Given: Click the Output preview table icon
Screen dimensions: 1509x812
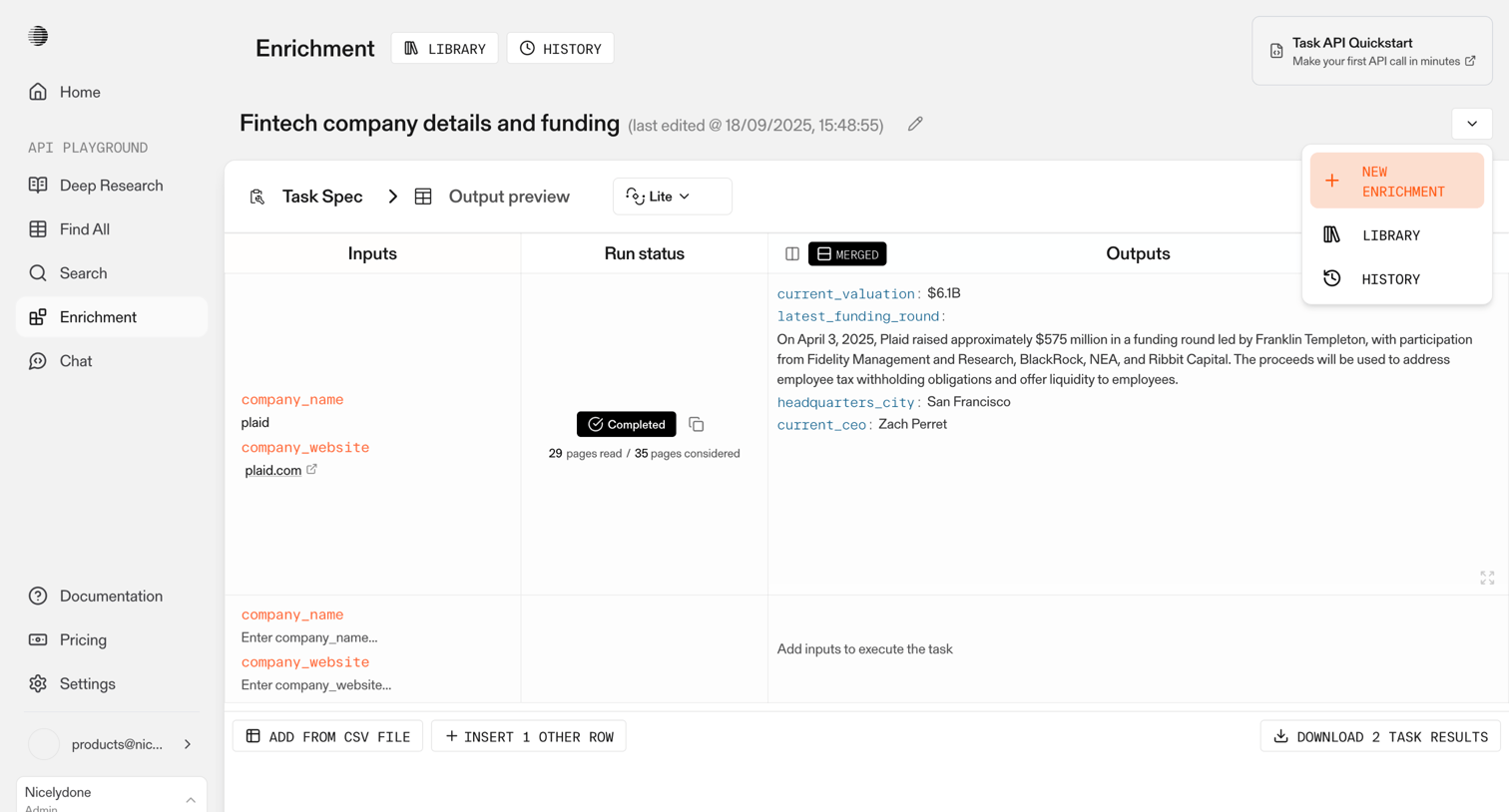Looking at the screenshot, I should pyautogui.click(x=423, y=197).
